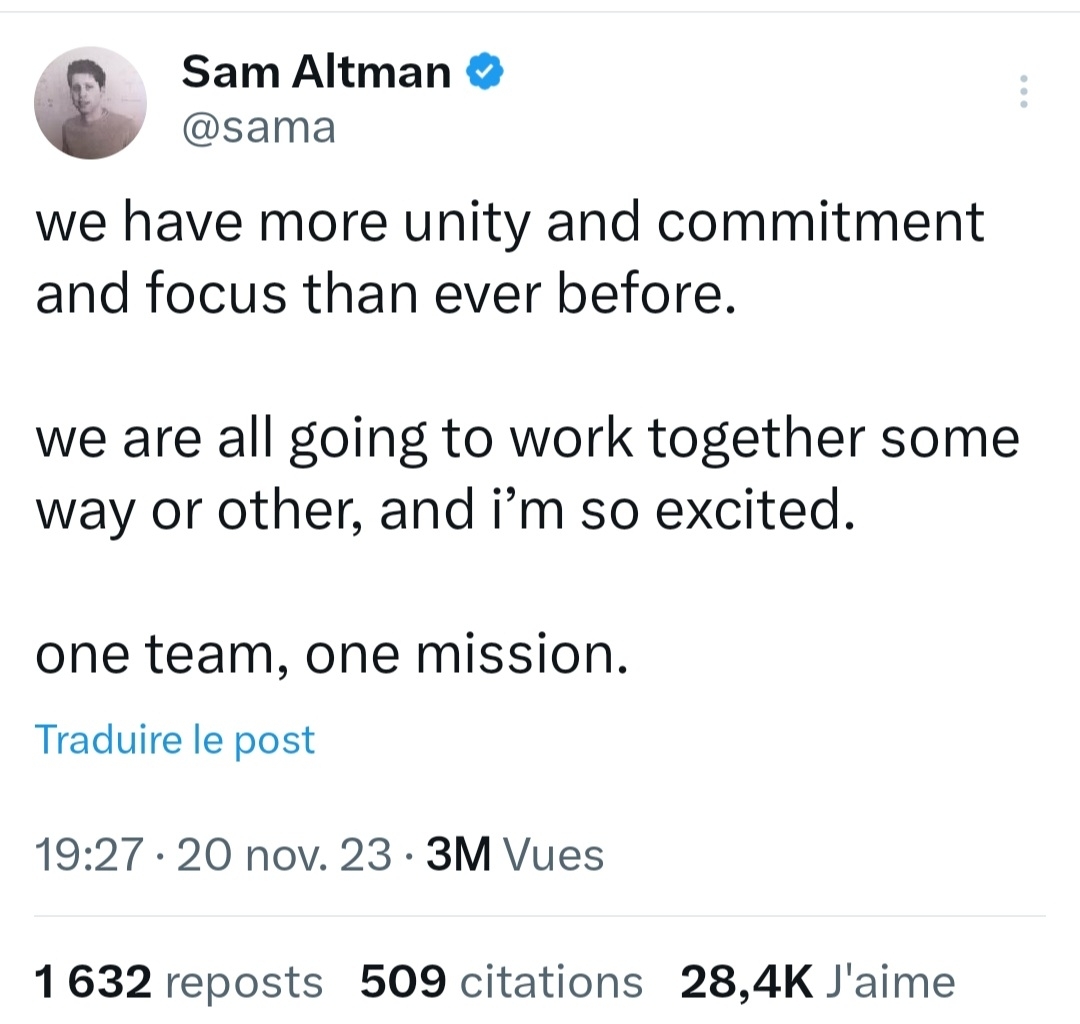Image resolution: width=1080 pixels, height=1024 pixels.
Task: Click the blue verified badge
Action: [x=484, y=72]
